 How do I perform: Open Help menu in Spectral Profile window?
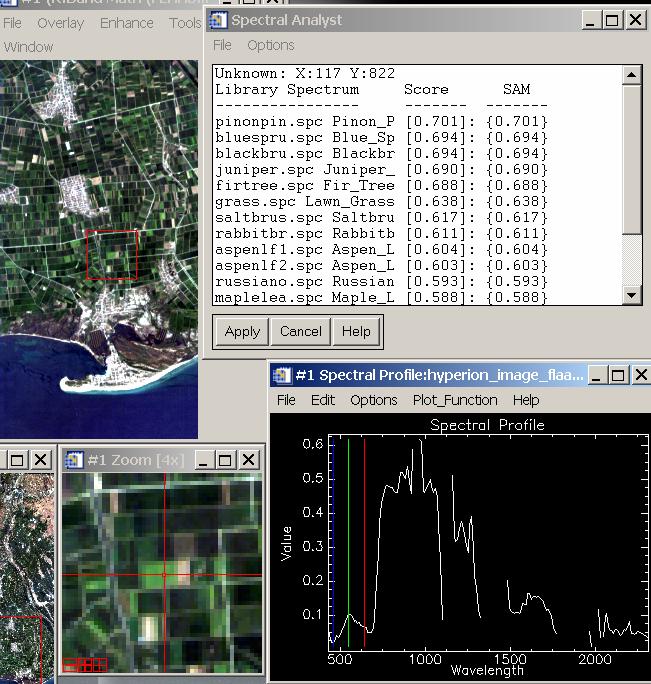click(x=526, y=400)
